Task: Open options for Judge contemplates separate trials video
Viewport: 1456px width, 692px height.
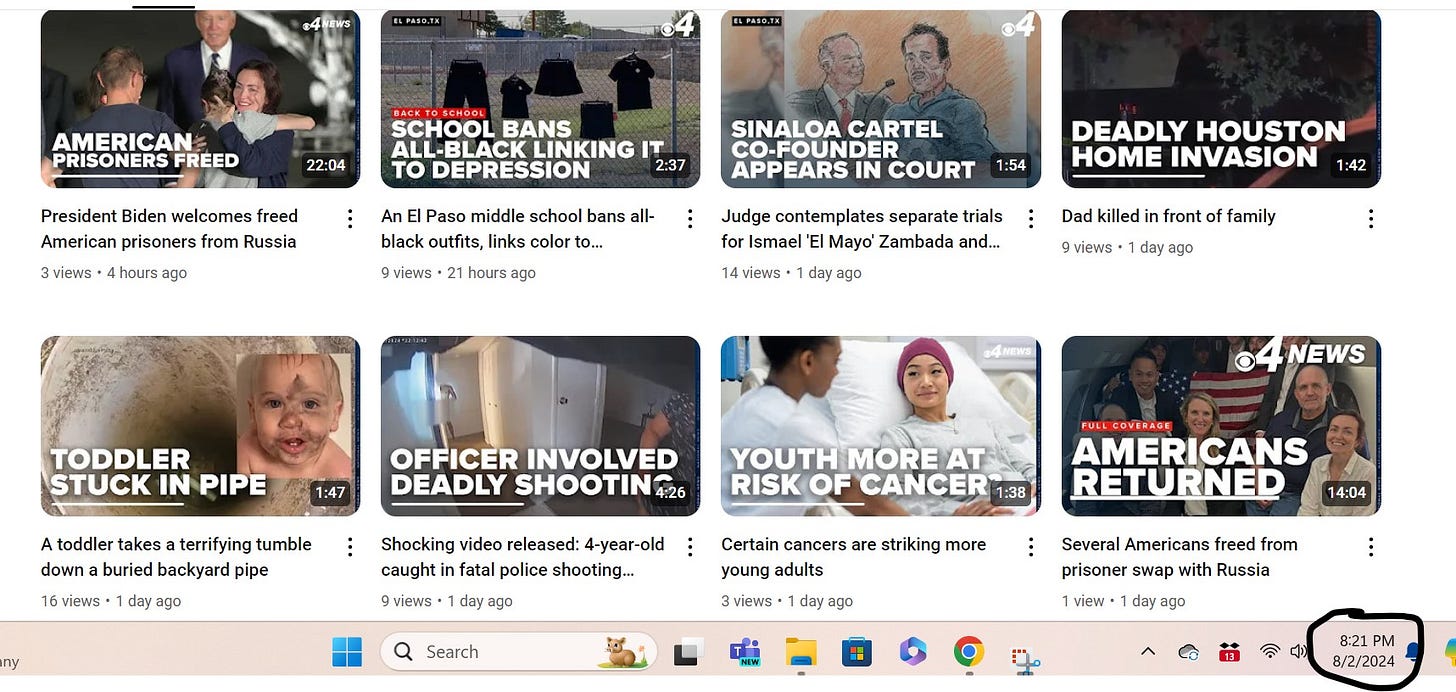Action: pos(1030,219)
